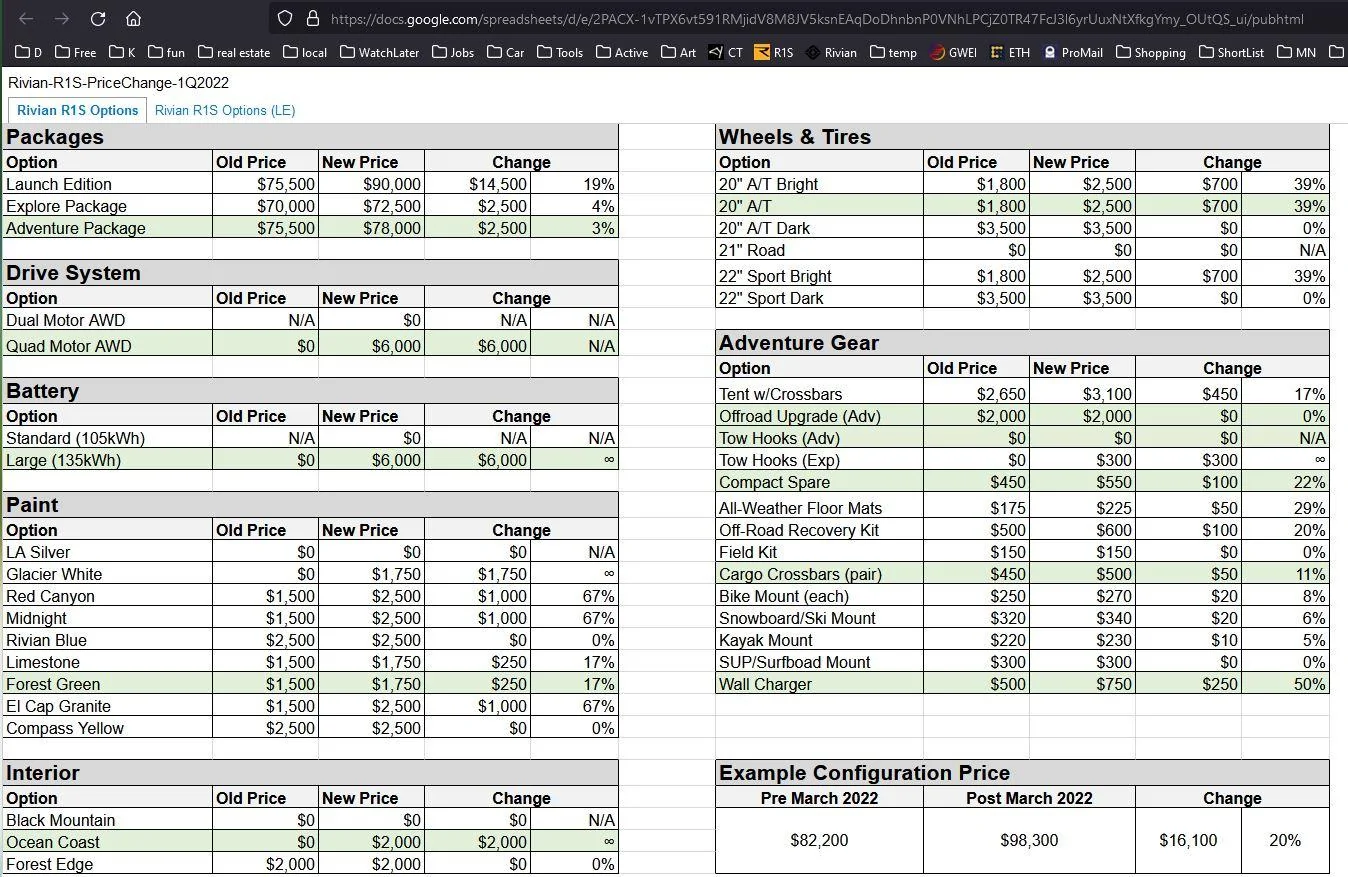Click the Rivian-R1S-PriceChange-1Q2022 document title
This screenshot has width=1348, height=877.
point(118,83)
